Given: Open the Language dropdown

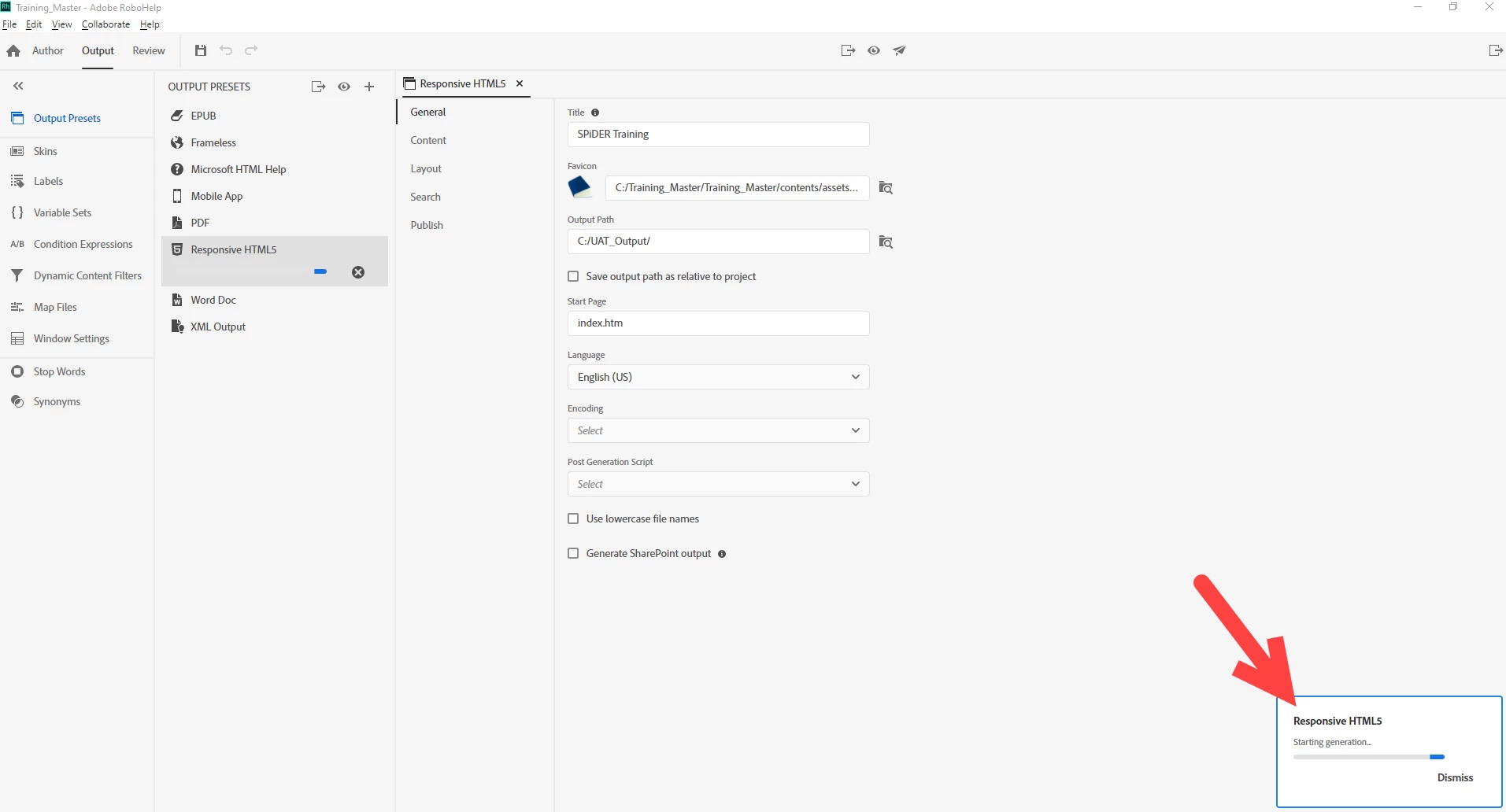Looking at the screenshot, I should 718,377.
